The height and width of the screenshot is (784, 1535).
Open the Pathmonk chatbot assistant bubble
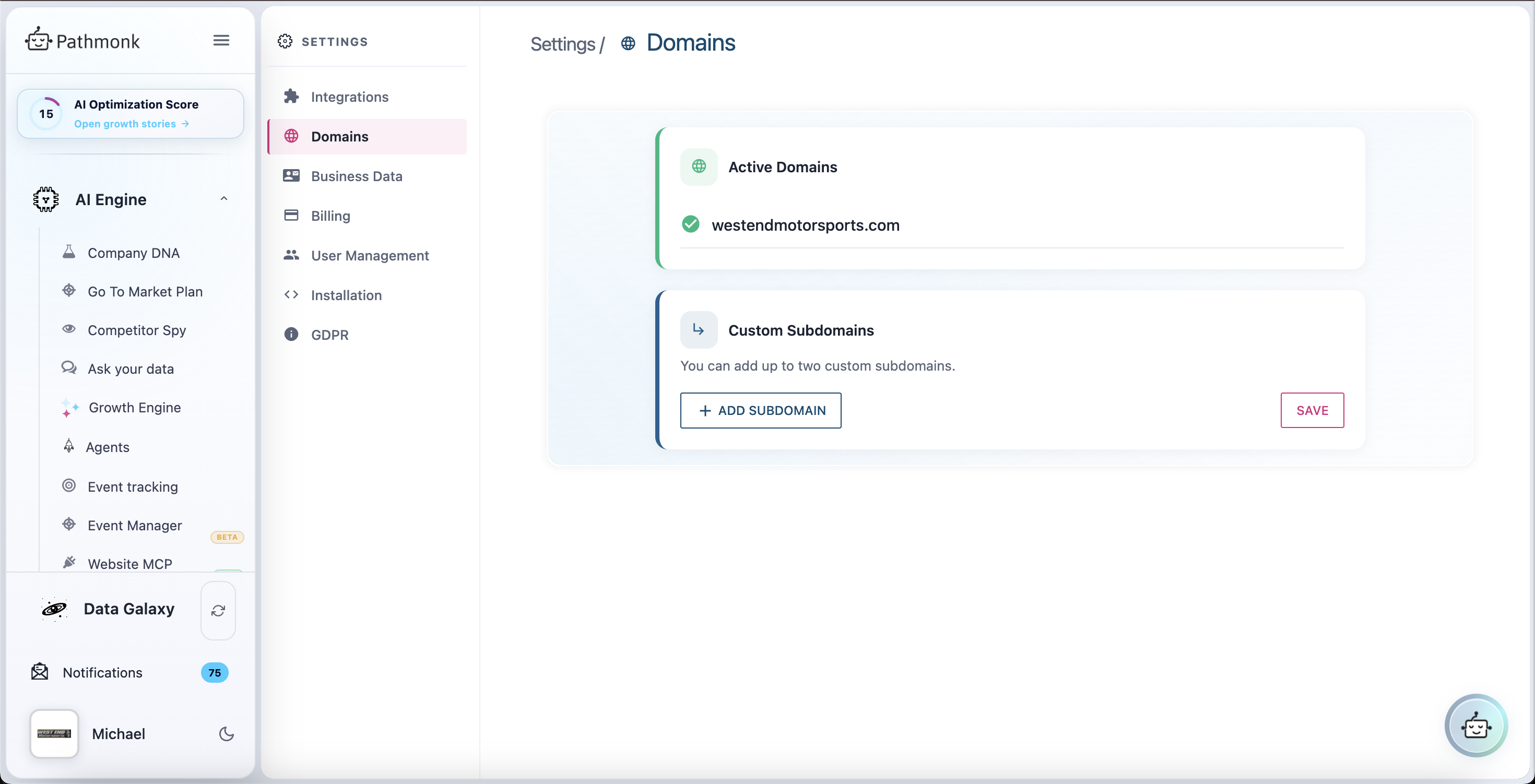[x=1476, y=725]
